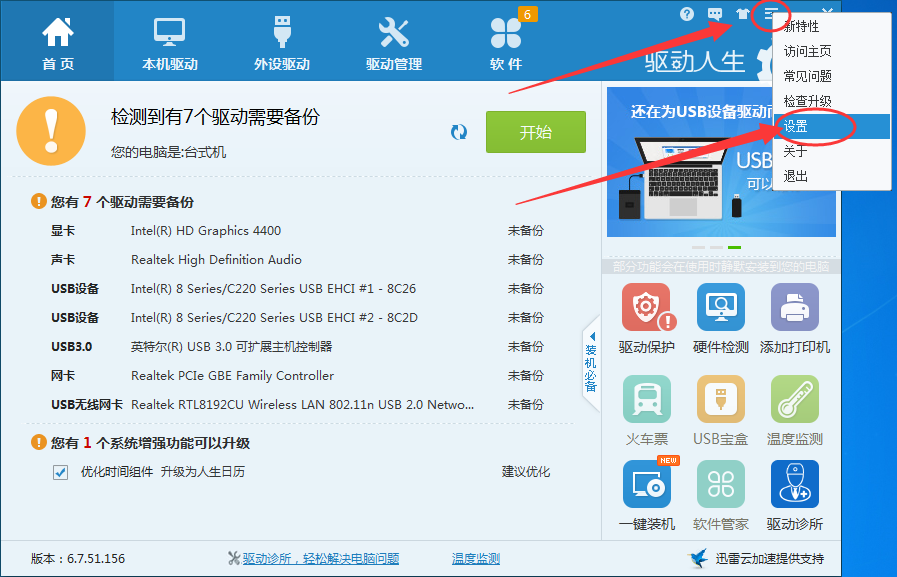Screen dimensions: 897x577
Task: Click the refresh rescan icon
Action: (459, 131)
